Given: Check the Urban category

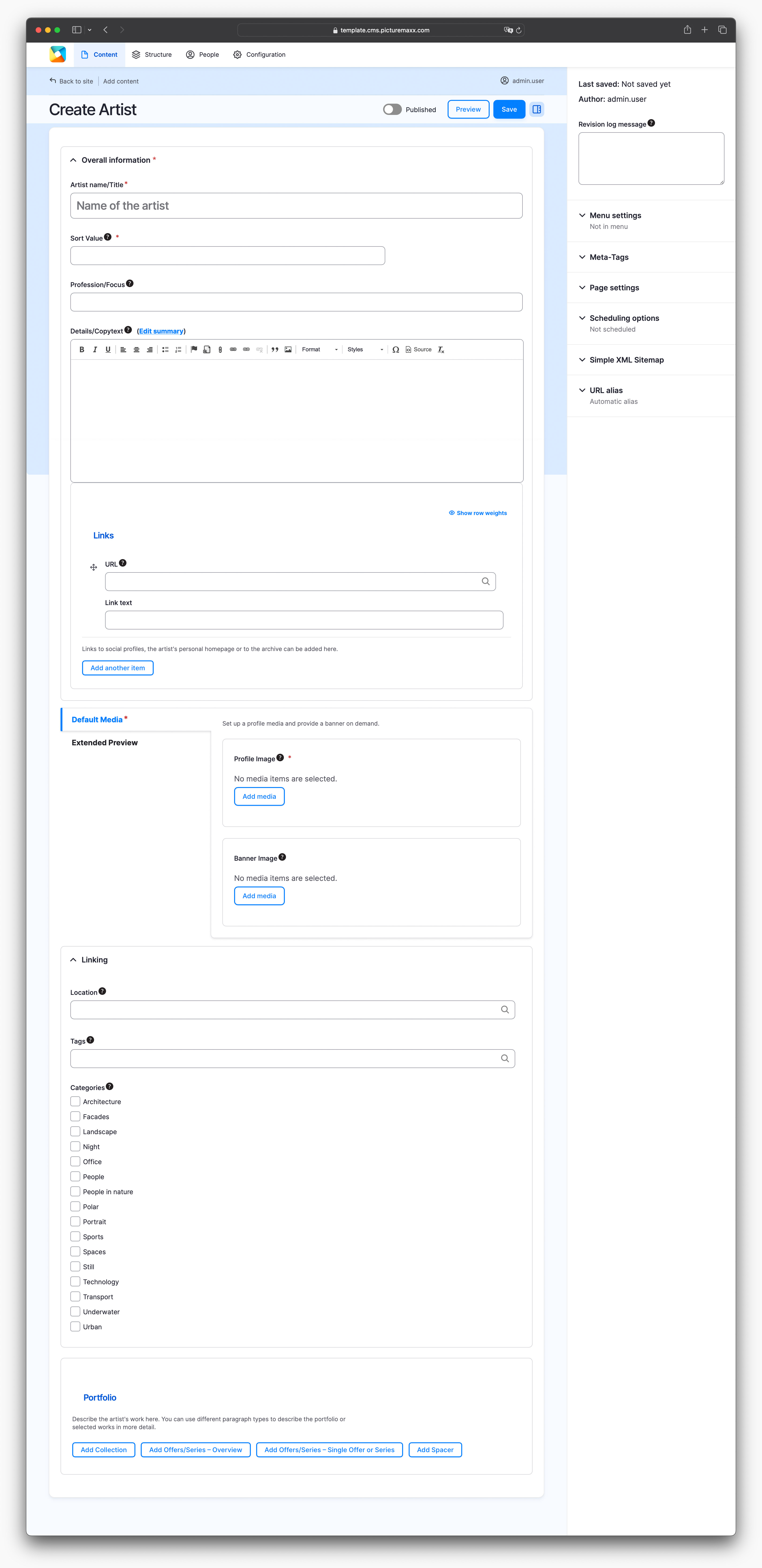Looking at the screenshot, I should [76, 1327].
